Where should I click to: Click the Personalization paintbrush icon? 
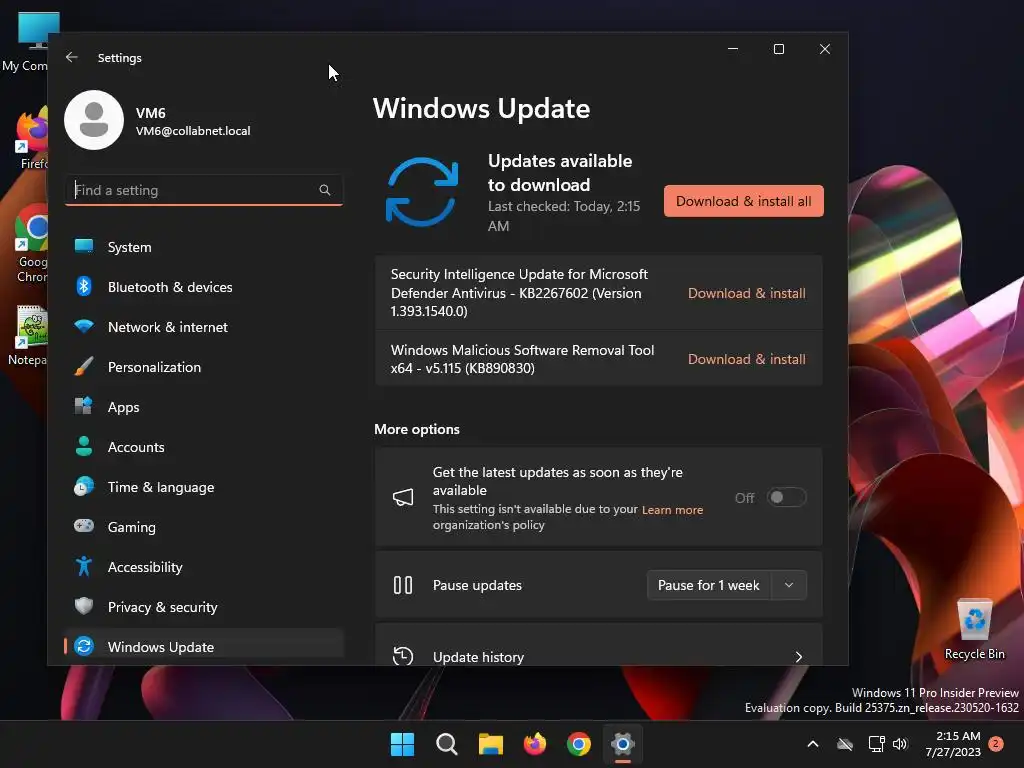click(84, 366)
